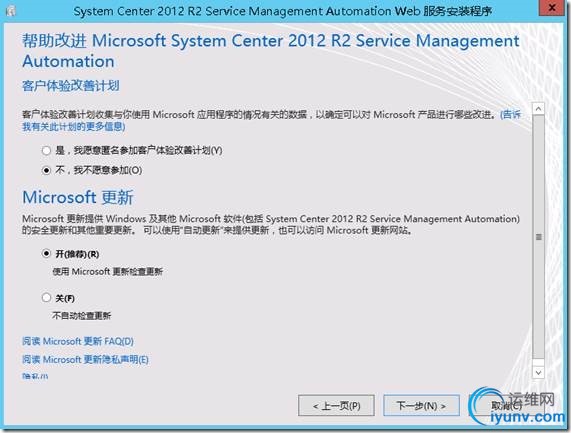This screenshot has width=571, height=433.
Task: Click the installer icon in title bar
Action: pos(11,11)
